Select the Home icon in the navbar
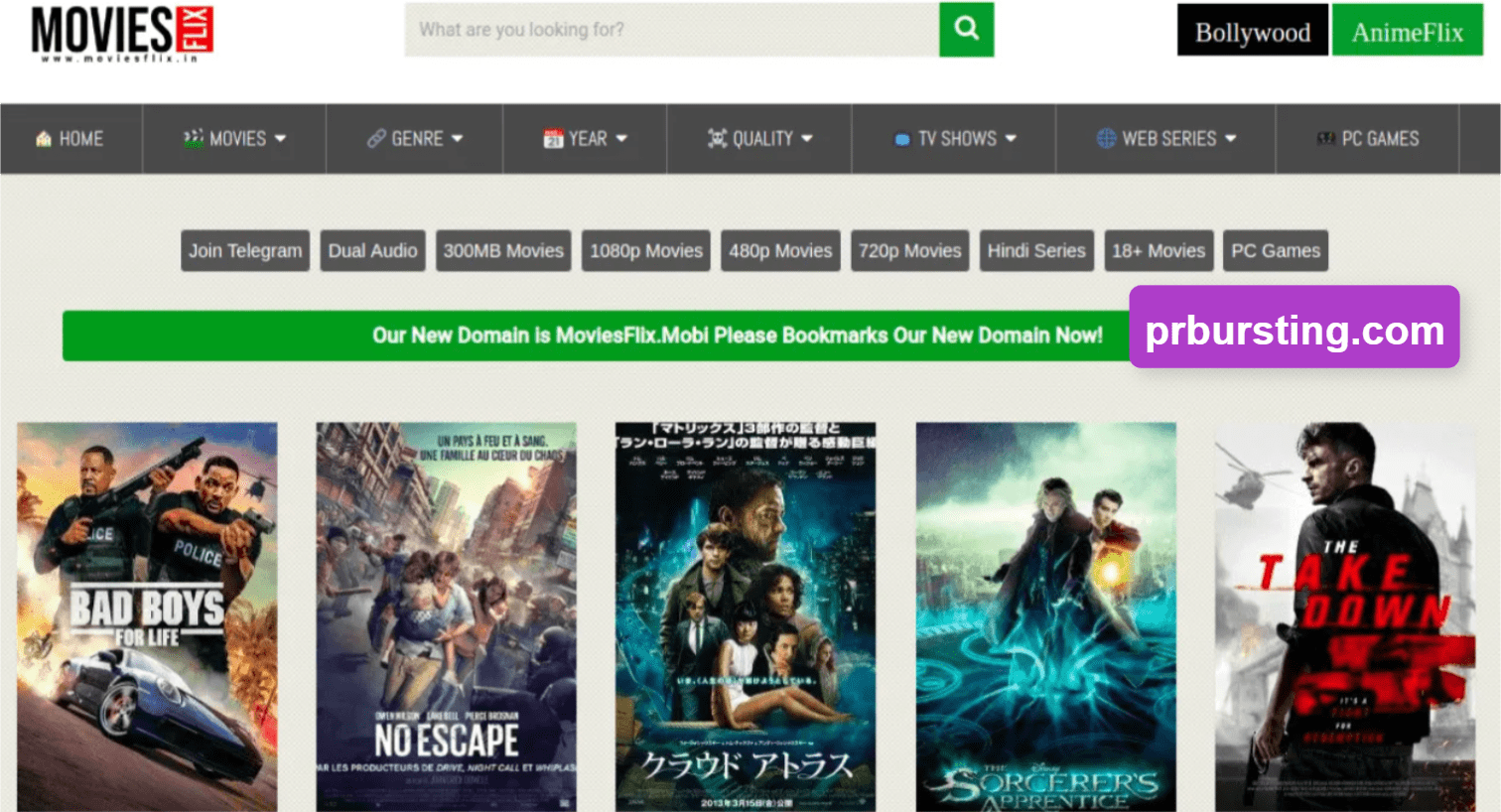Viewport: 1501px width, 812px height. pos(43,139)
